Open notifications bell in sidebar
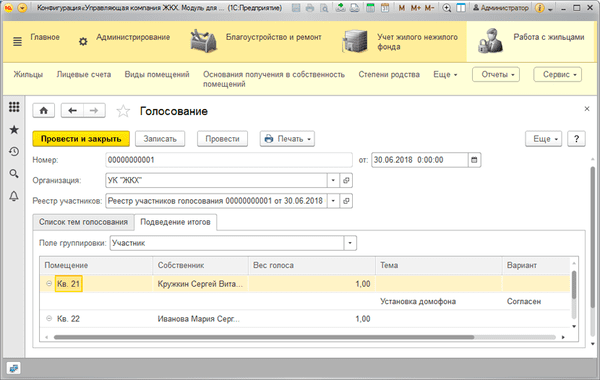 14,196
